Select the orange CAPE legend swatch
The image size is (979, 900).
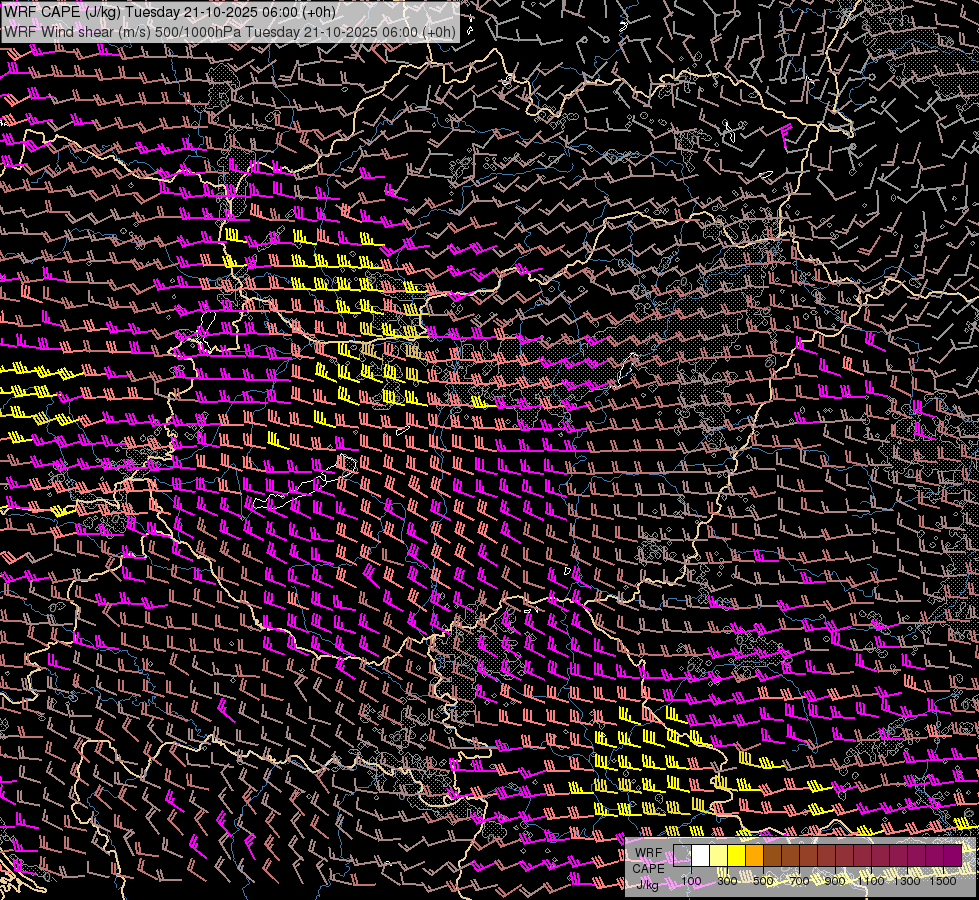[754, 855]
